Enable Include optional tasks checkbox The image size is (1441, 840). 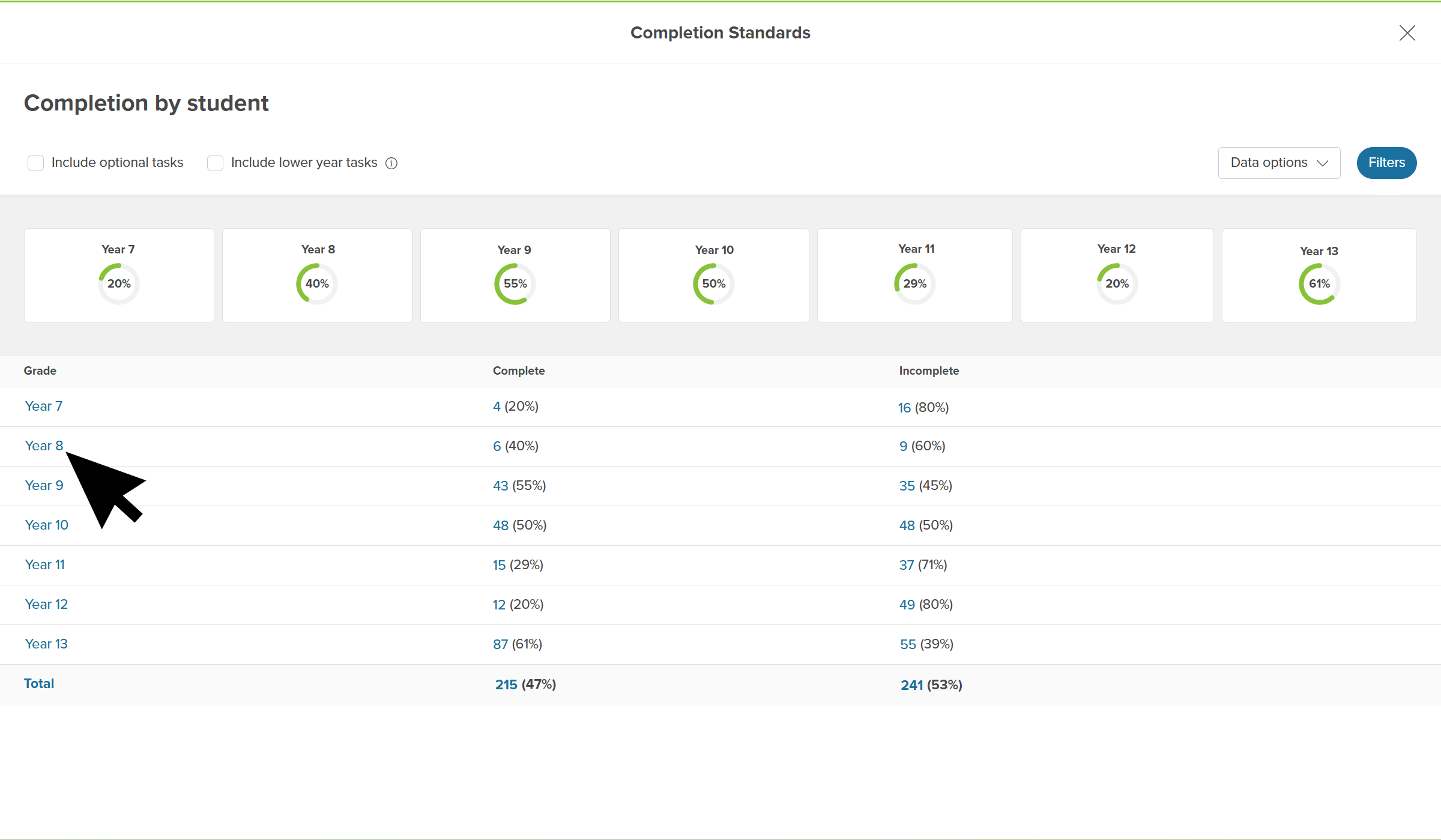[x=36, y=163]
